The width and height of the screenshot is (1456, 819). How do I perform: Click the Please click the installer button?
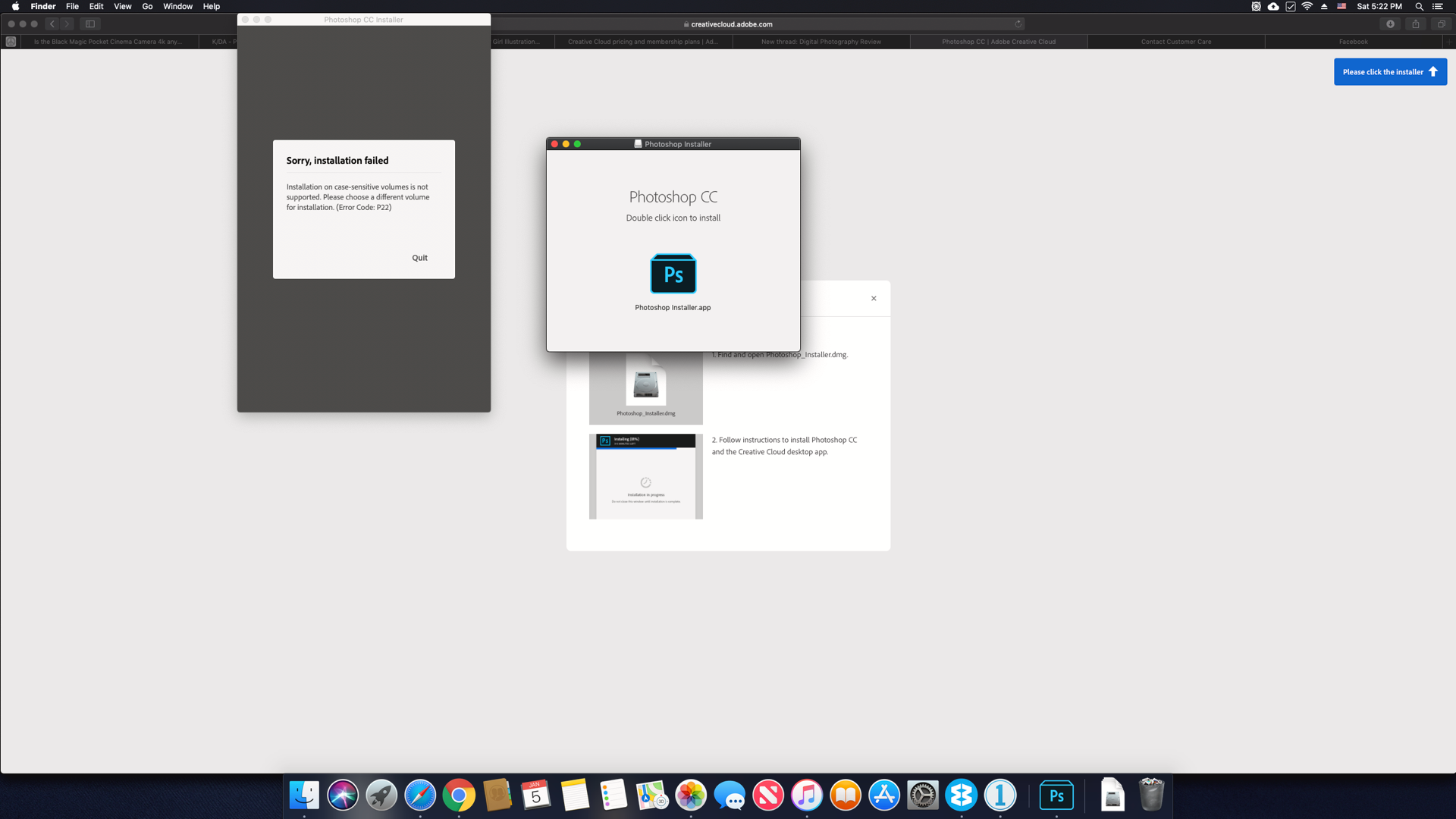[x=1390, y=71]
